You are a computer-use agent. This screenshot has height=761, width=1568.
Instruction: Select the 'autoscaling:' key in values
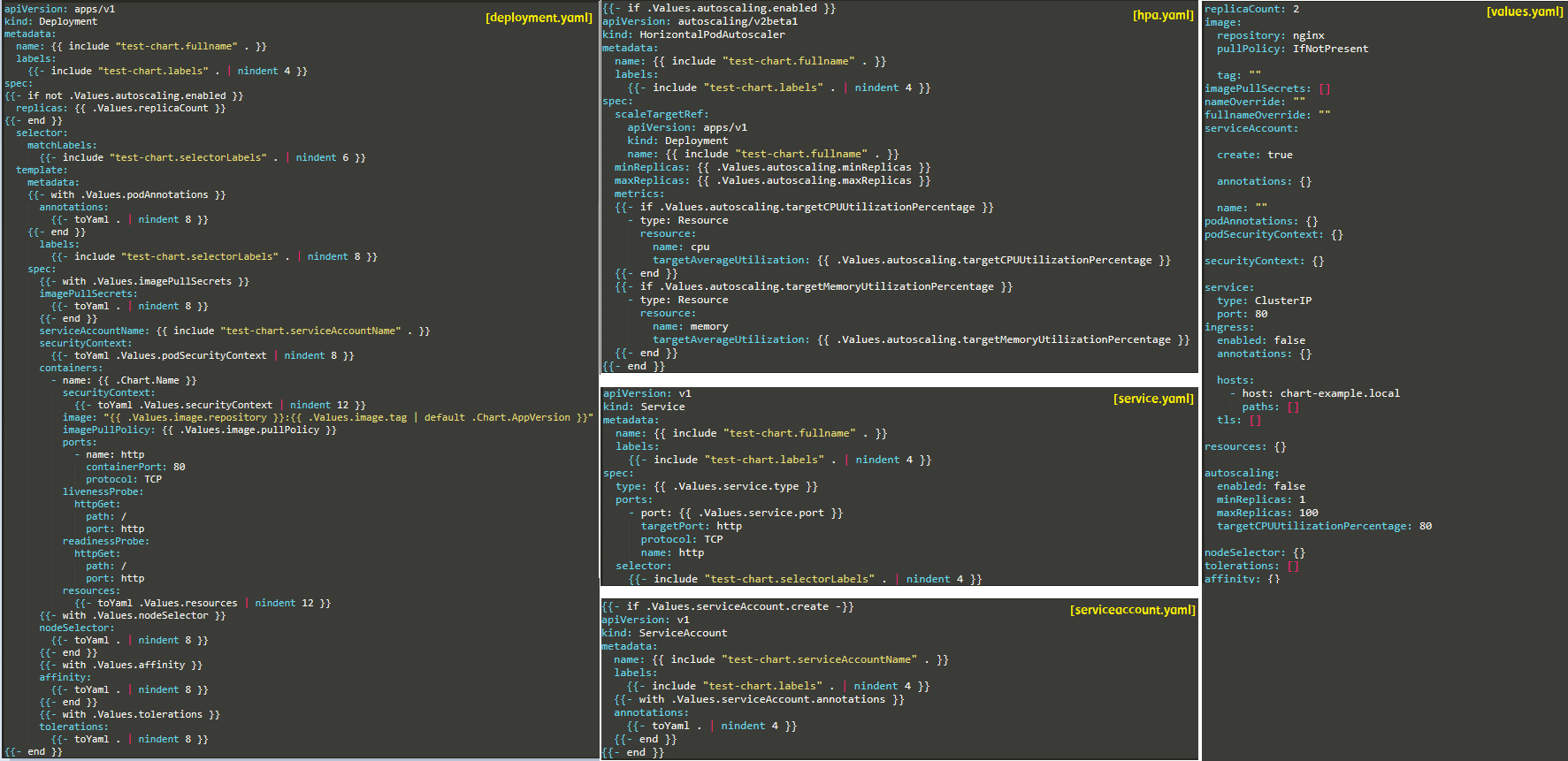(1242, 473)
